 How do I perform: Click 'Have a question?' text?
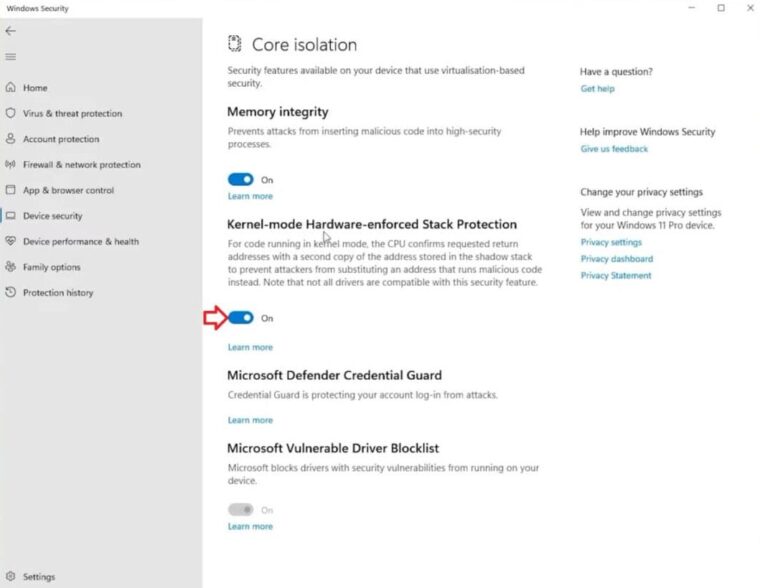(x=616, y=72)
